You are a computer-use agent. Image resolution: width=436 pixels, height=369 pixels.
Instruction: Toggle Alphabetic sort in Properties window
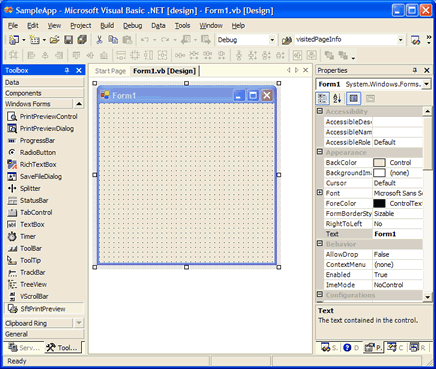point(337,98)
